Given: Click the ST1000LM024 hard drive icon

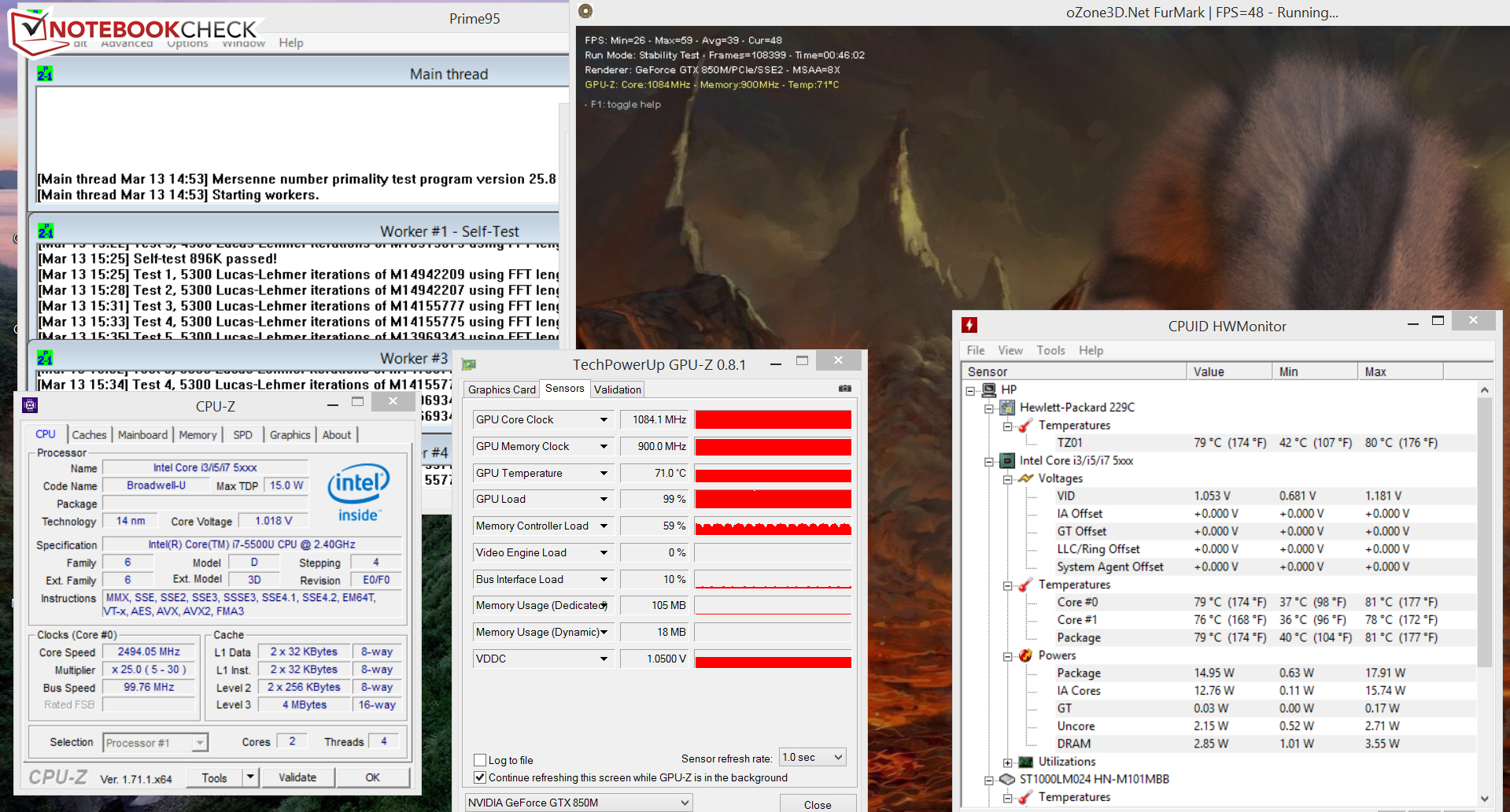Looking at the screenshot, I should coord(1007,779).
